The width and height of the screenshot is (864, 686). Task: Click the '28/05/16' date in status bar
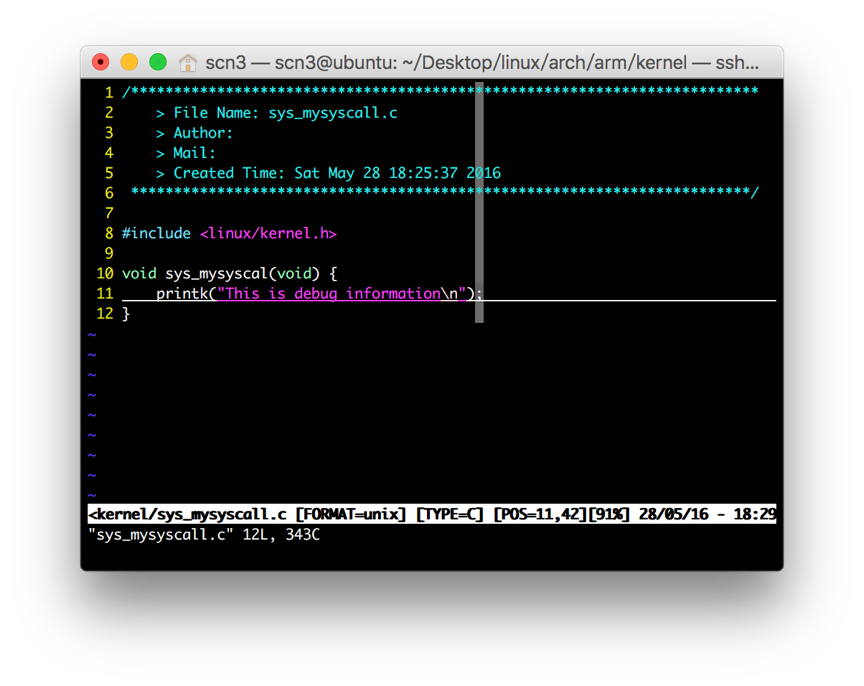click(673, 515)
